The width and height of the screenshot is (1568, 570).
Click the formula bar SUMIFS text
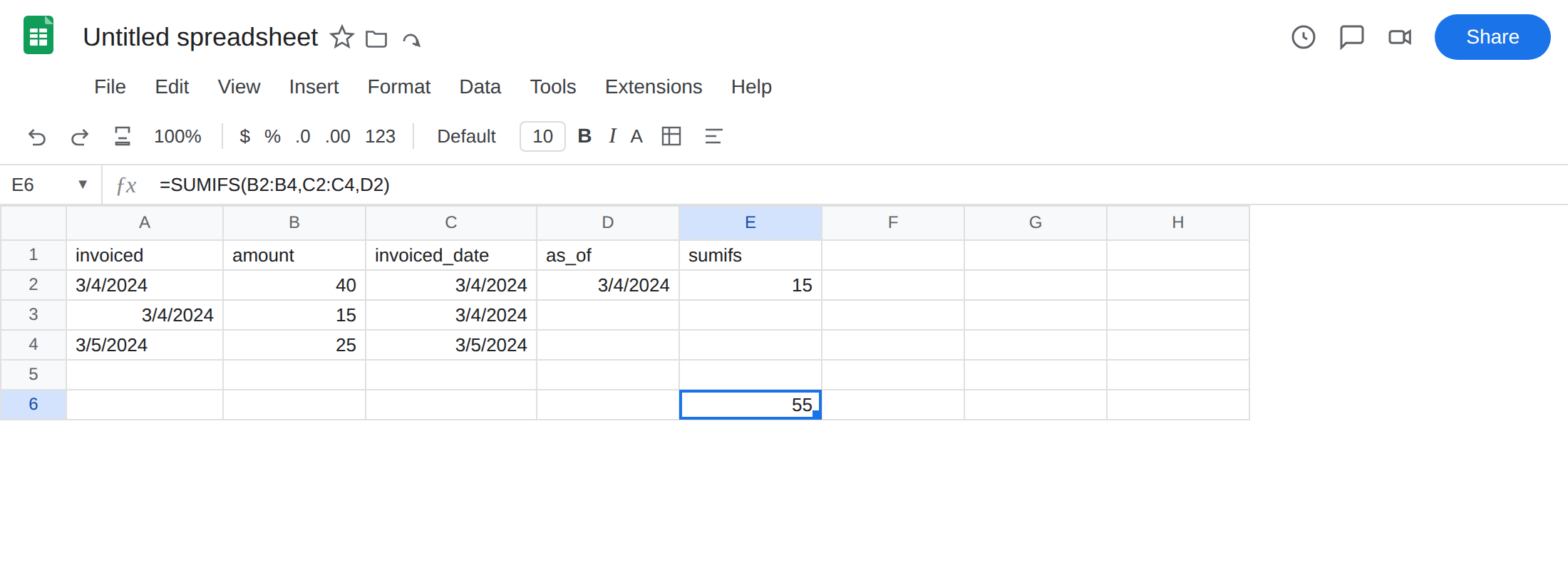point(274,185)
